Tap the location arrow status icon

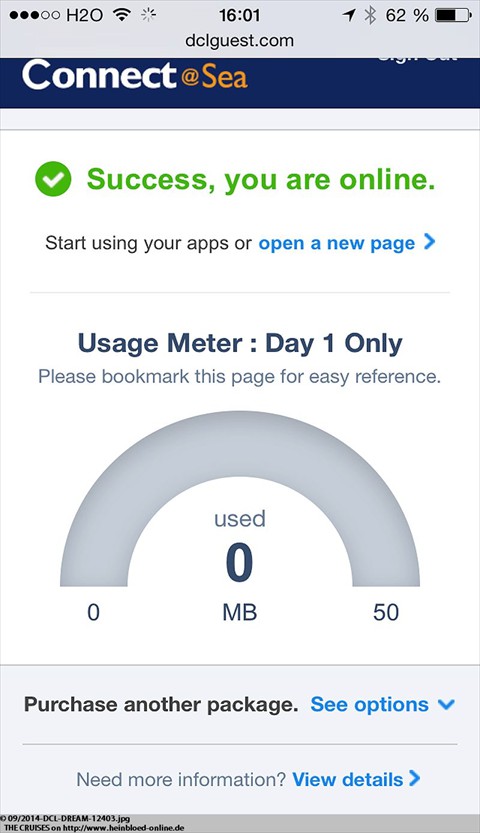click(x=349, y=15)
